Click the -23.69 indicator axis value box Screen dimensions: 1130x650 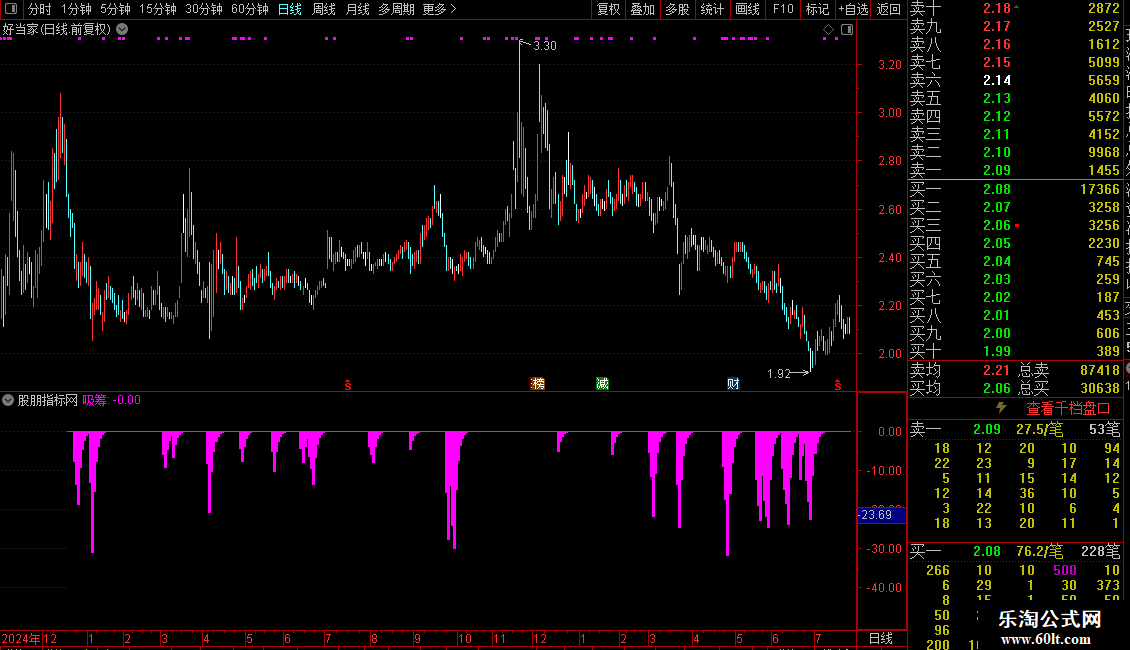[881, 515]
